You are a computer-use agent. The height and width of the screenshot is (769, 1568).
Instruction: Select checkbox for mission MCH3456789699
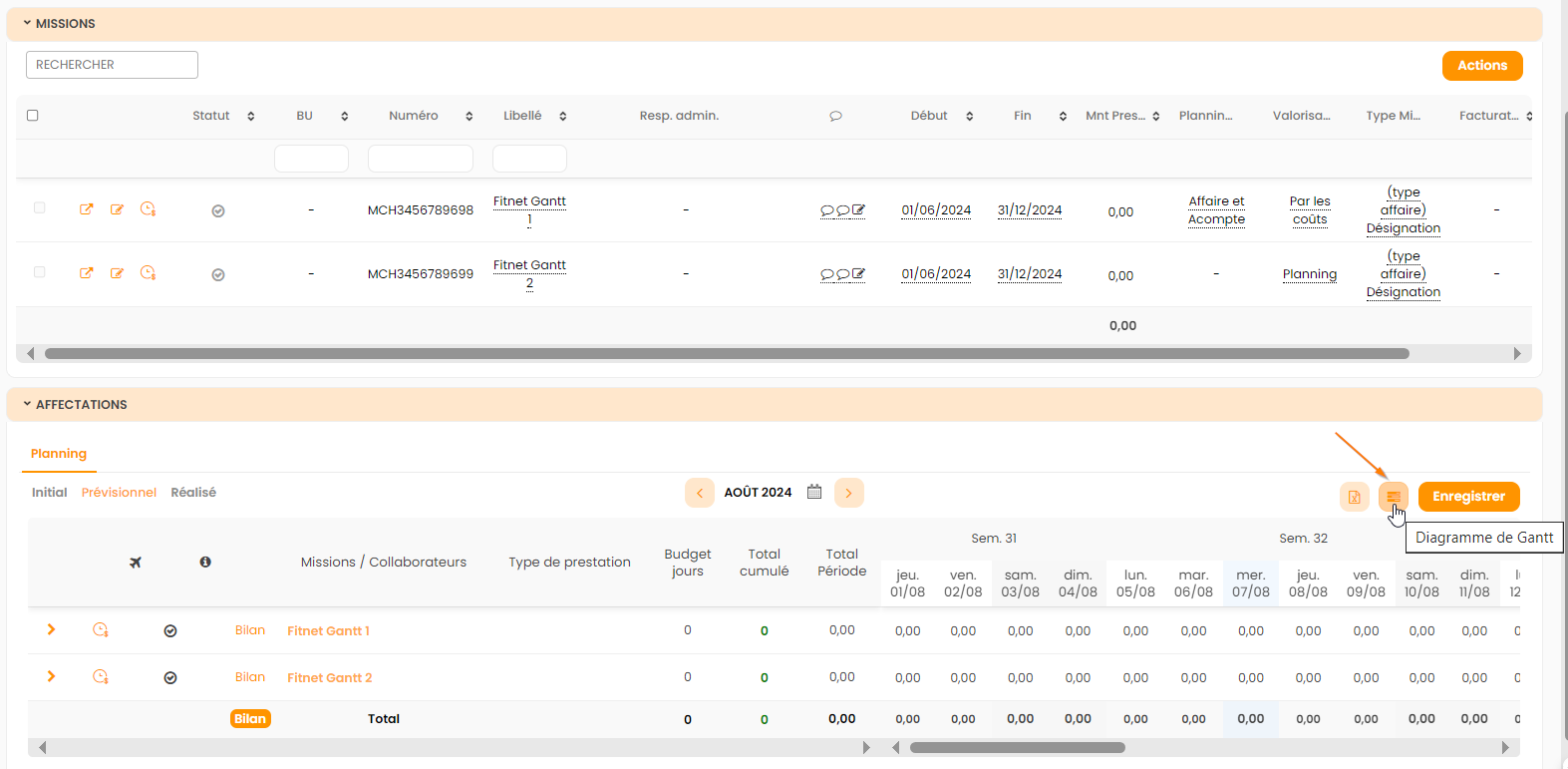(40, 272)
